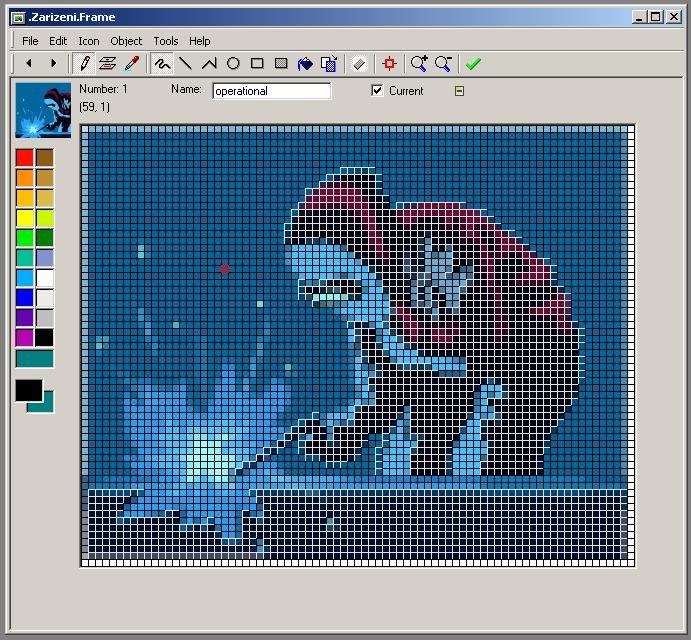Choose the connected polyline tool
This screenshot has width=691, height=640.
point(209,63)
